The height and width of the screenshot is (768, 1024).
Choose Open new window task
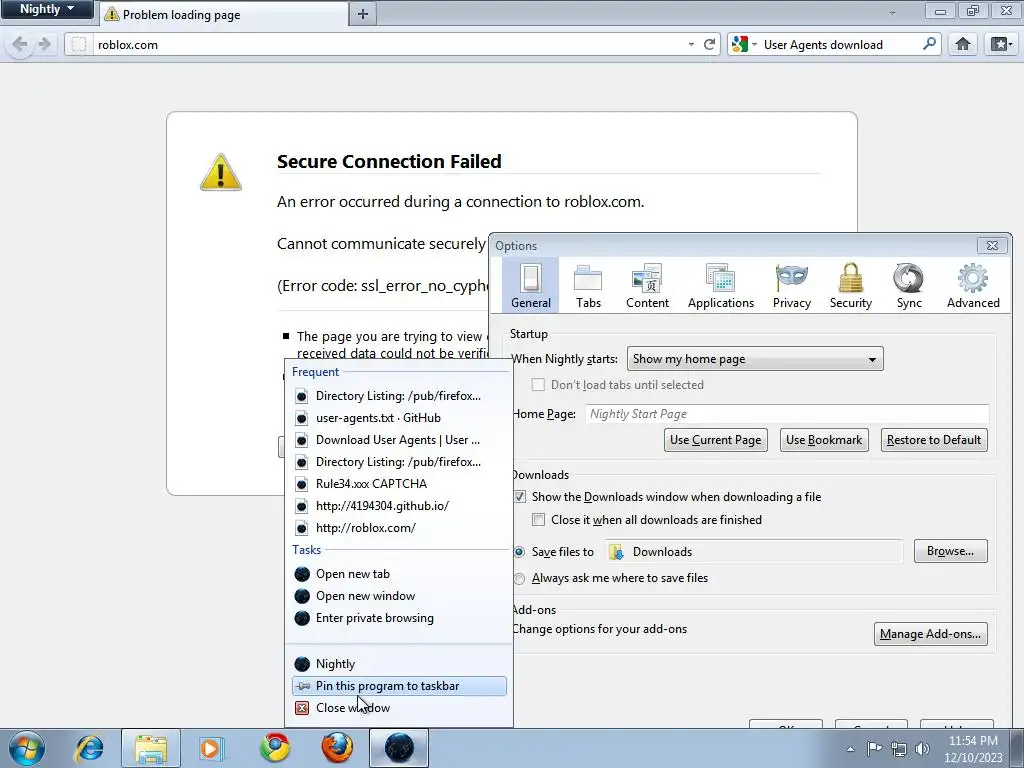tap(399, 596)
